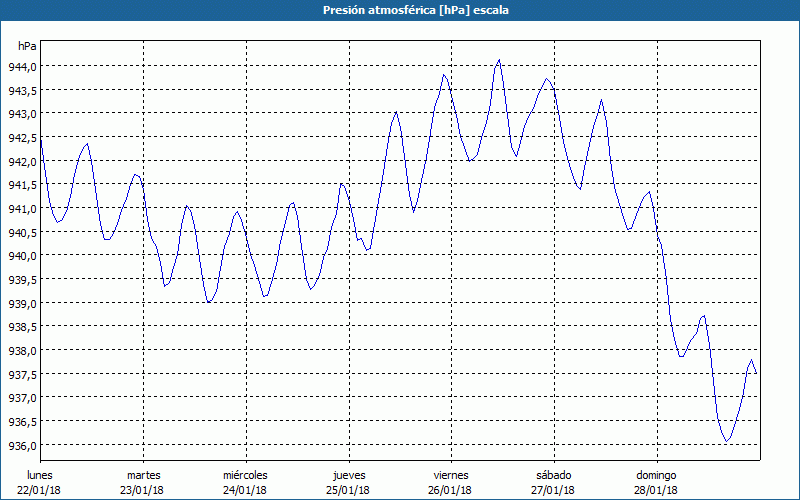Select the "lunes" day label
Image resolution: width=800 pixels, height=500 pixels.
[40, 474]
